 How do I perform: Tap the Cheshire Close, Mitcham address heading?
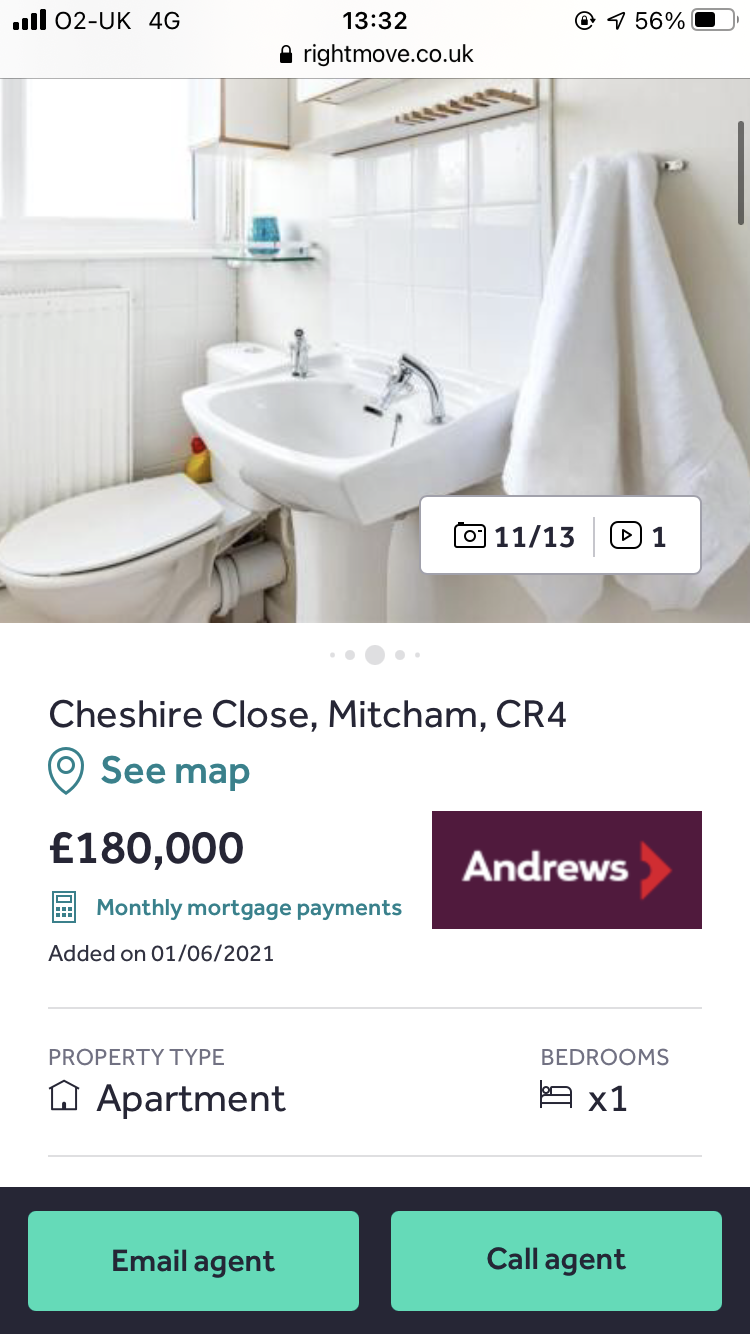tap(308, 714)
